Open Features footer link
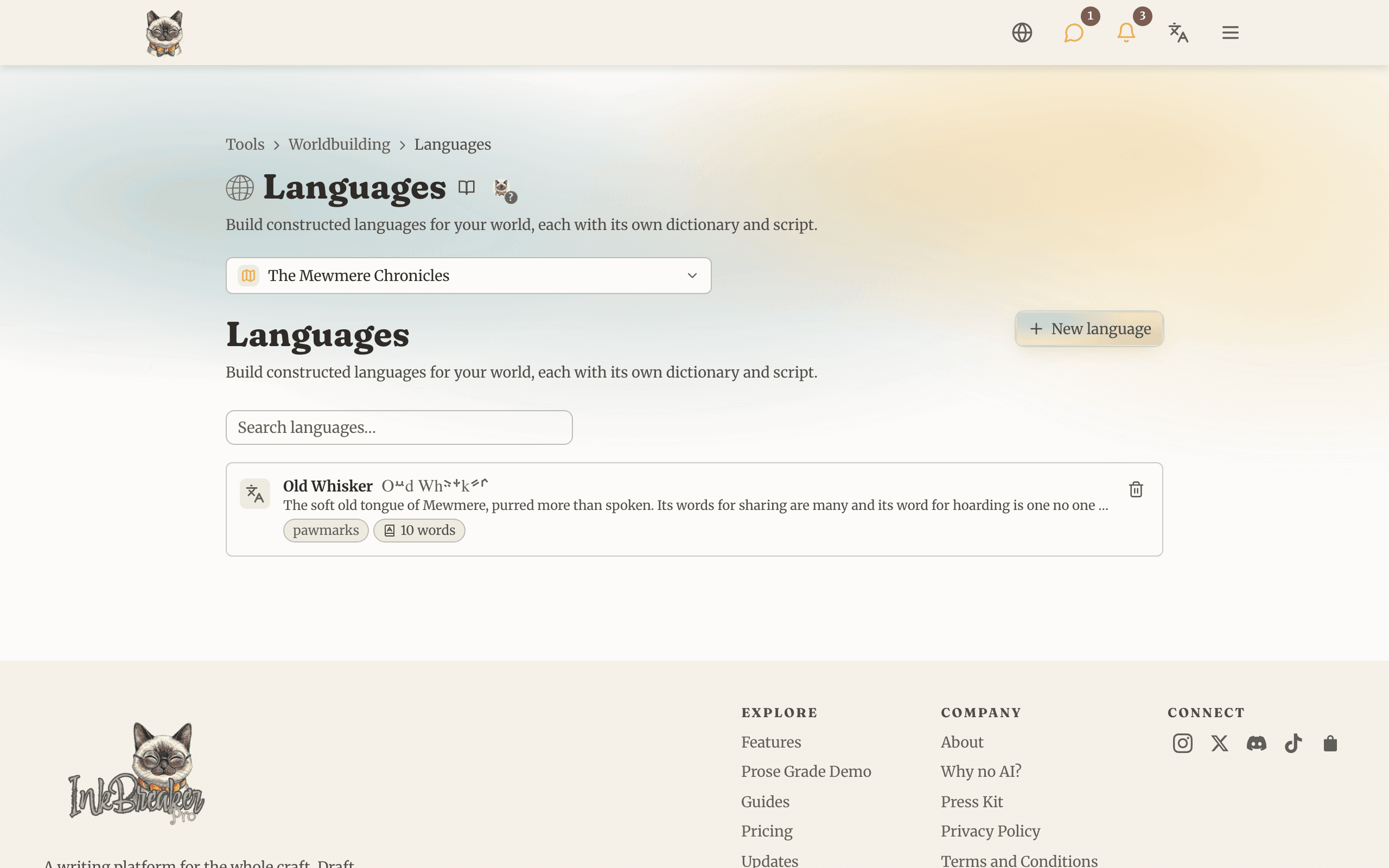 771,742
